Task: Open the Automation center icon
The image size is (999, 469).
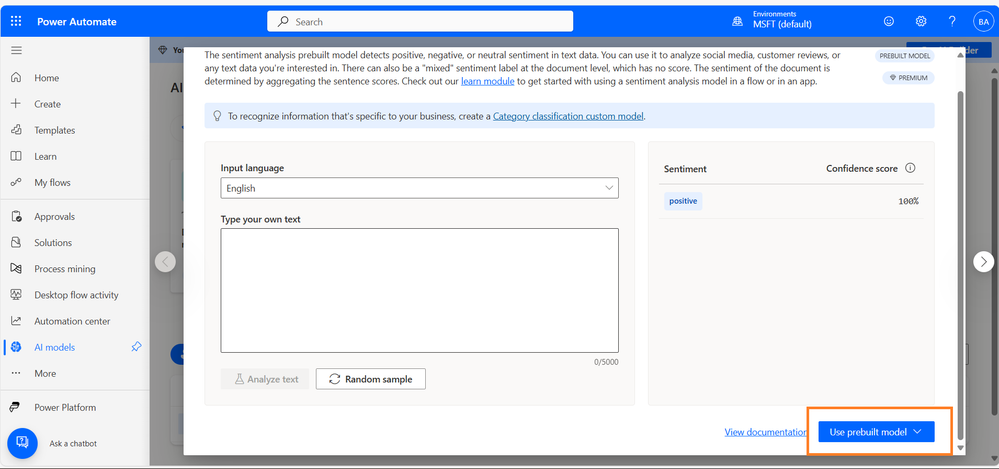Action: pos(17,321)
